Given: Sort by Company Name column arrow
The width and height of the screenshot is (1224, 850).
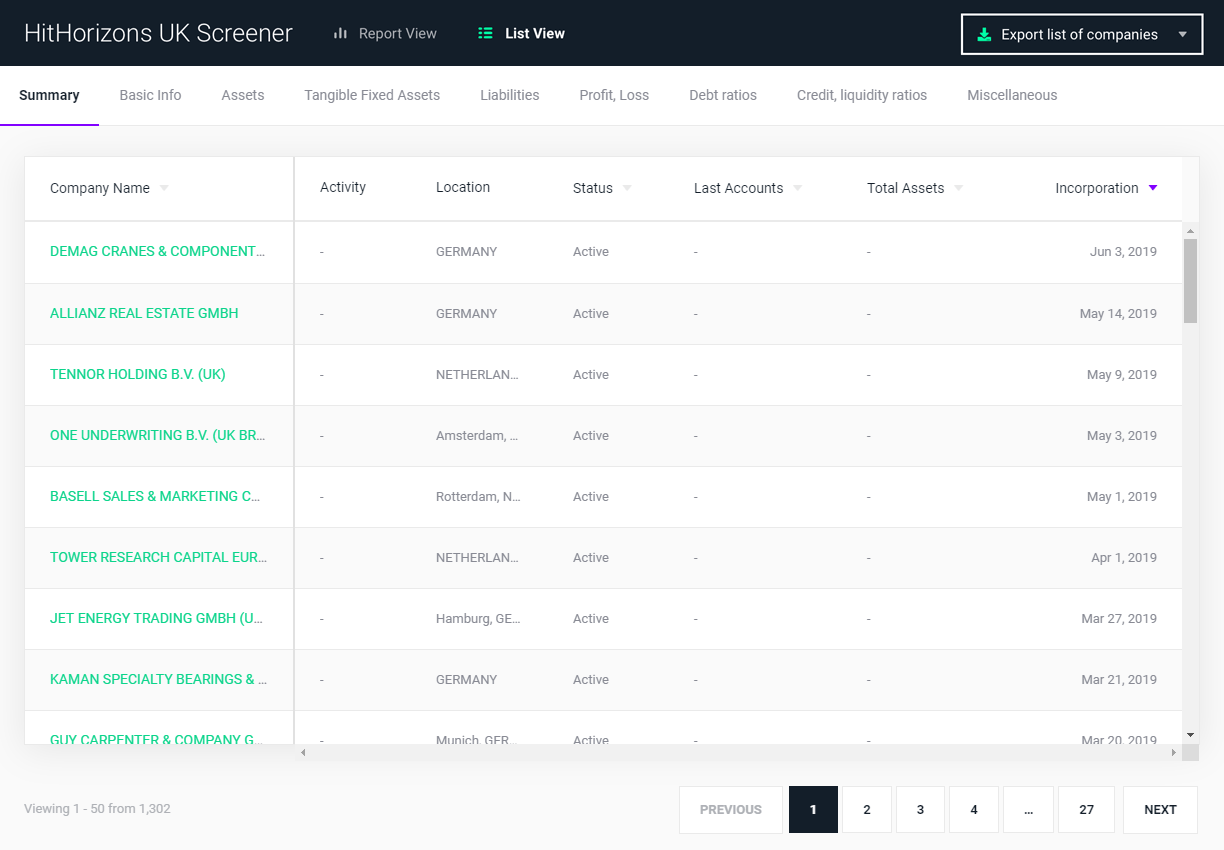Looking at the screenshot, I should pos(164,188).
